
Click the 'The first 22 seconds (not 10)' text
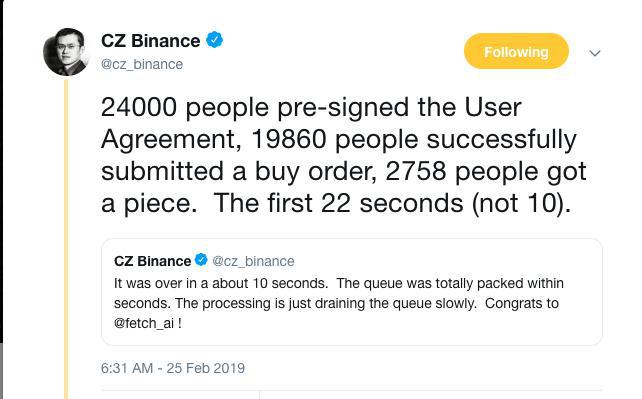point(392,203)
